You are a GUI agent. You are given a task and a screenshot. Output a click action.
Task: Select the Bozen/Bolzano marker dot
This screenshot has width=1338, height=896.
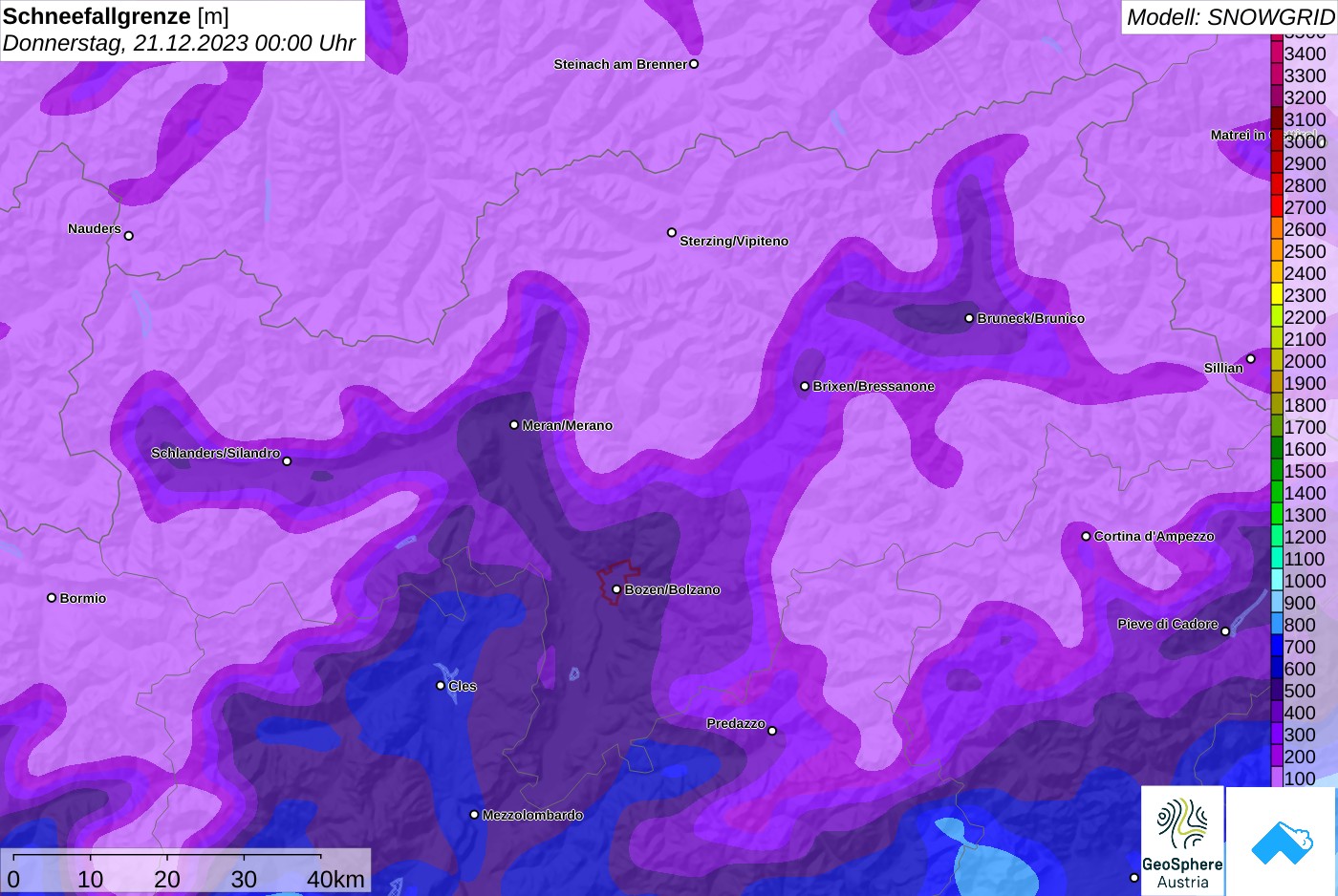(x=616, y=589)
